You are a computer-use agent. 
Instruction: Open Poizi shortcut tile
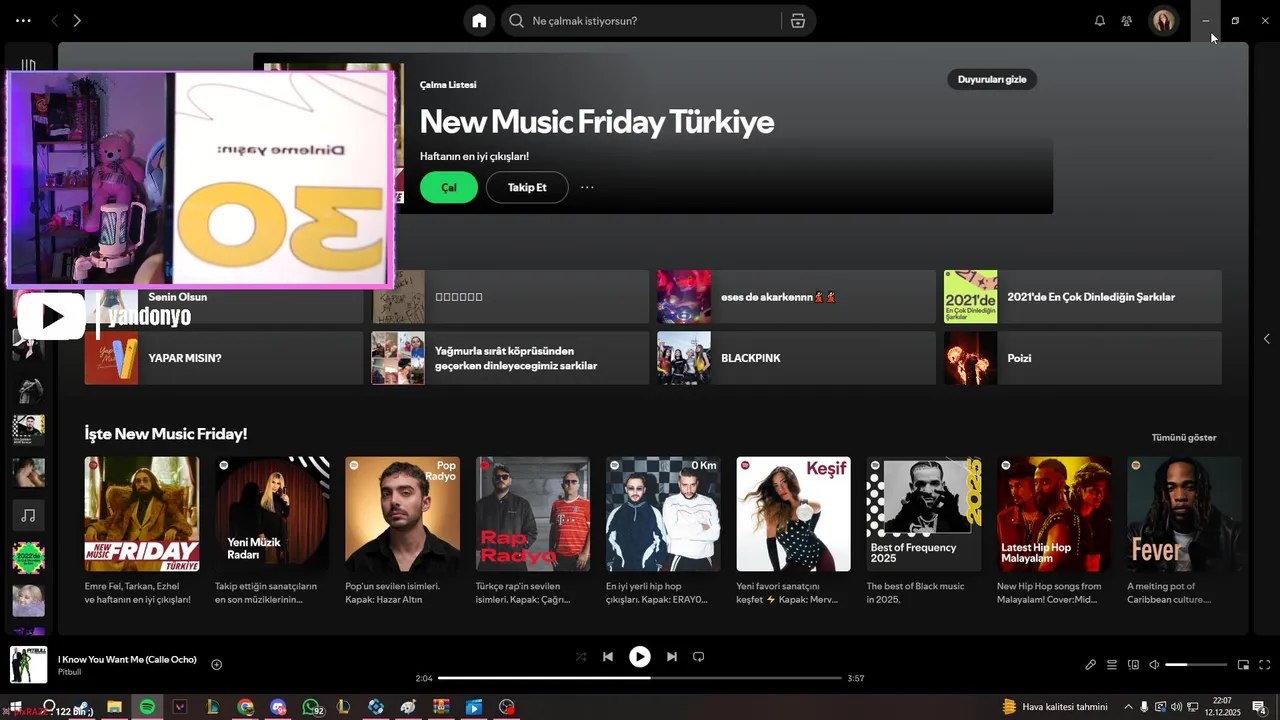tap(1083, 358)
